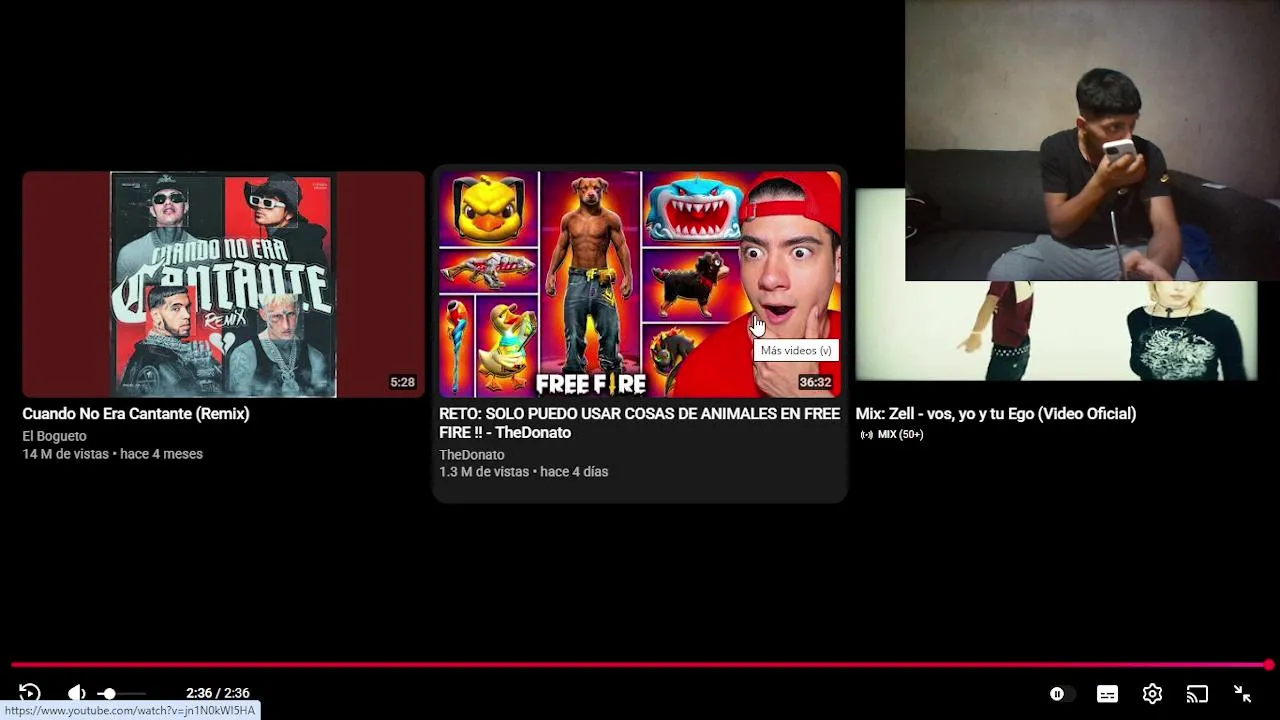This screenshot has width=1280, height=720.
Task: Click '1.3 M de vistas • hace 4 días'
Action: [x=523, y=472]
